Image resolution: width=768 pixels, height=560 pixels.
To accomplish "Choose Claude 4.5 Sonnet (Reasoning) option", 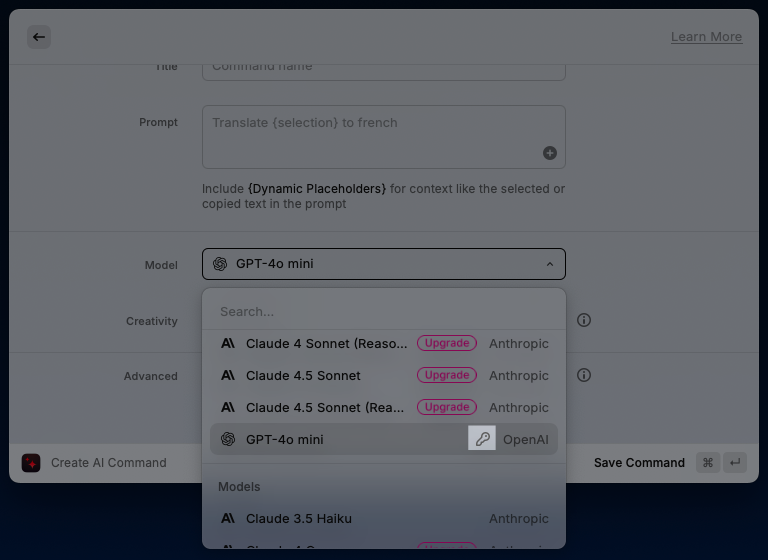I will coord(384,407).
